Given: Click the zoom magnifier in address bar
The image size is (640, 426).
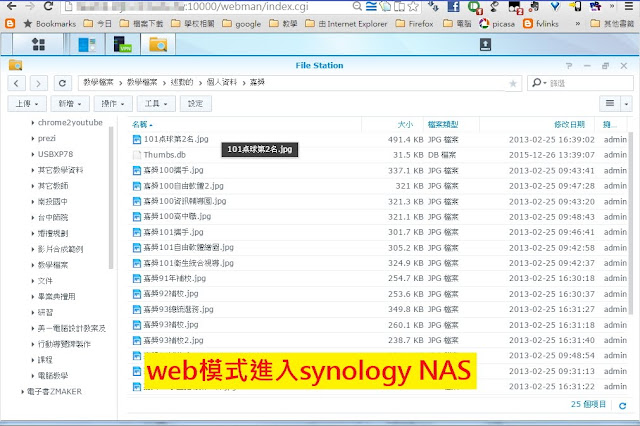Looking at the screenshot, I should click(x=357, y=6).
